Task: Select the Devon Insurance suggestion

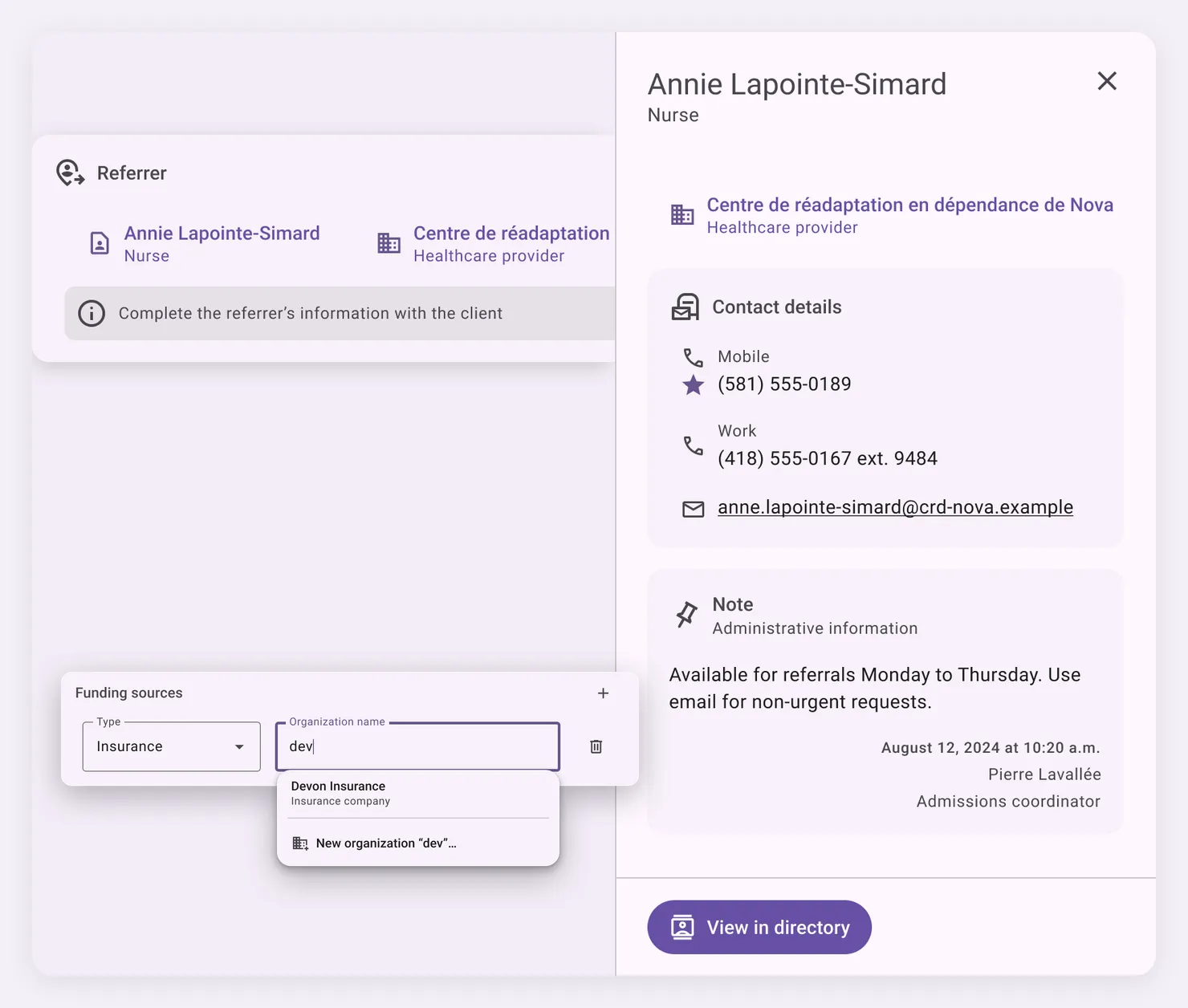Action: click(x=417, y=793)
